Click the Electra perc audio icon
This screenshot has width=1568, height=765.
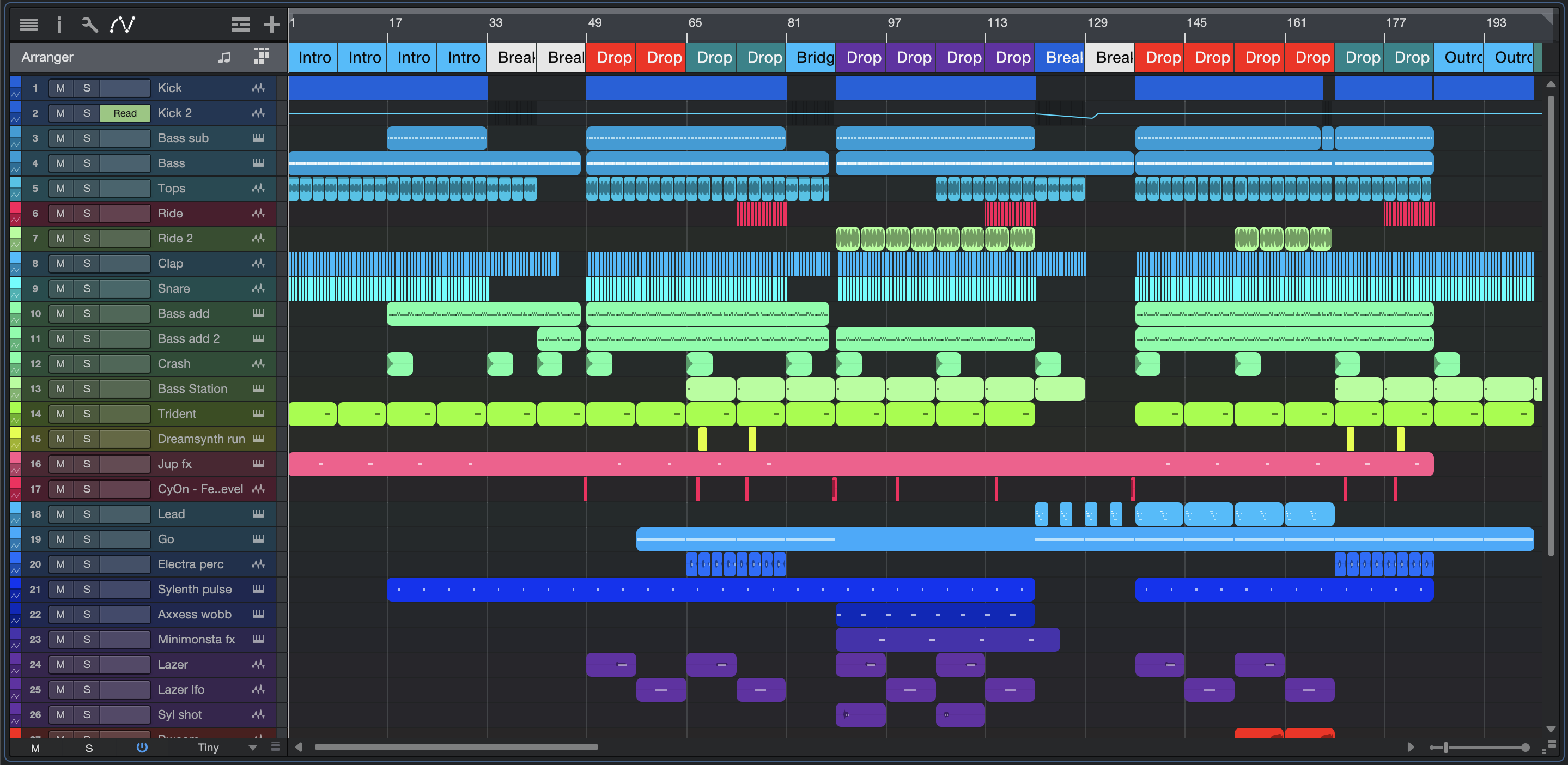tap(258, 564)
